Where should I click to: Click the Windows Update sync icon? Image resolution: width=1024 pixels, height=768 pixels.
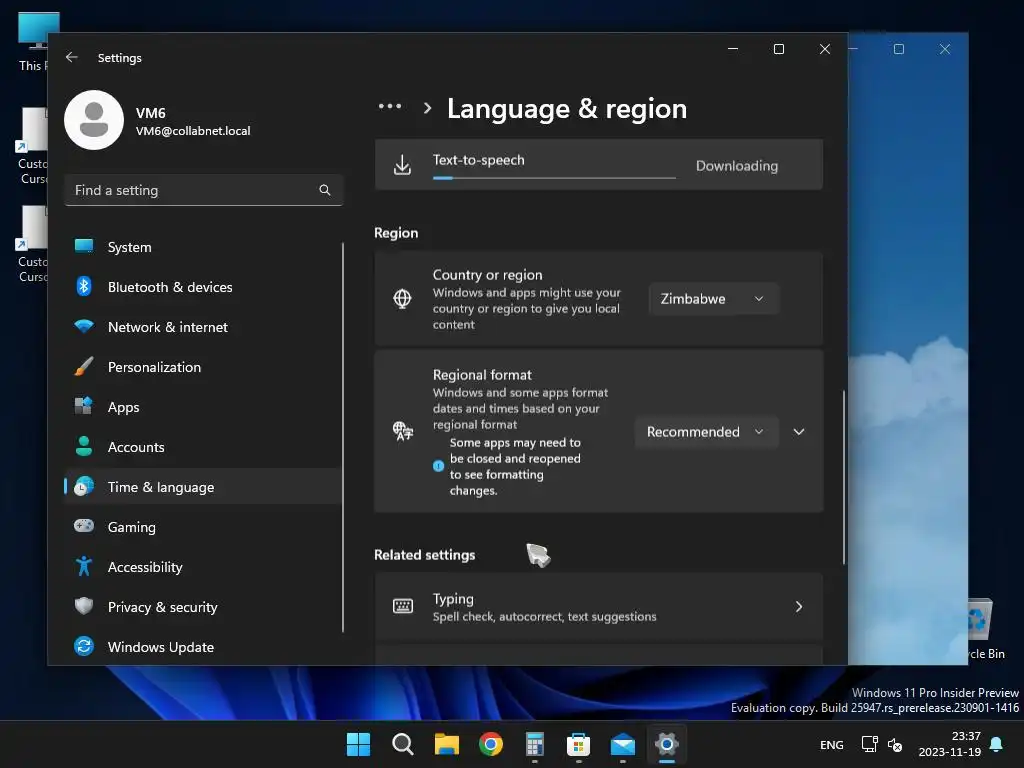point(84,646)
